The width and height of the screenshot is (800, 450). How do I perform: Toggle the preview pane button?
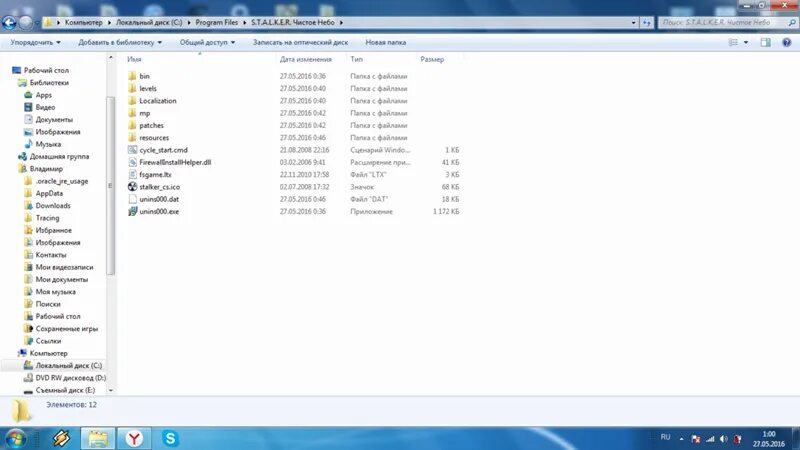765,42
